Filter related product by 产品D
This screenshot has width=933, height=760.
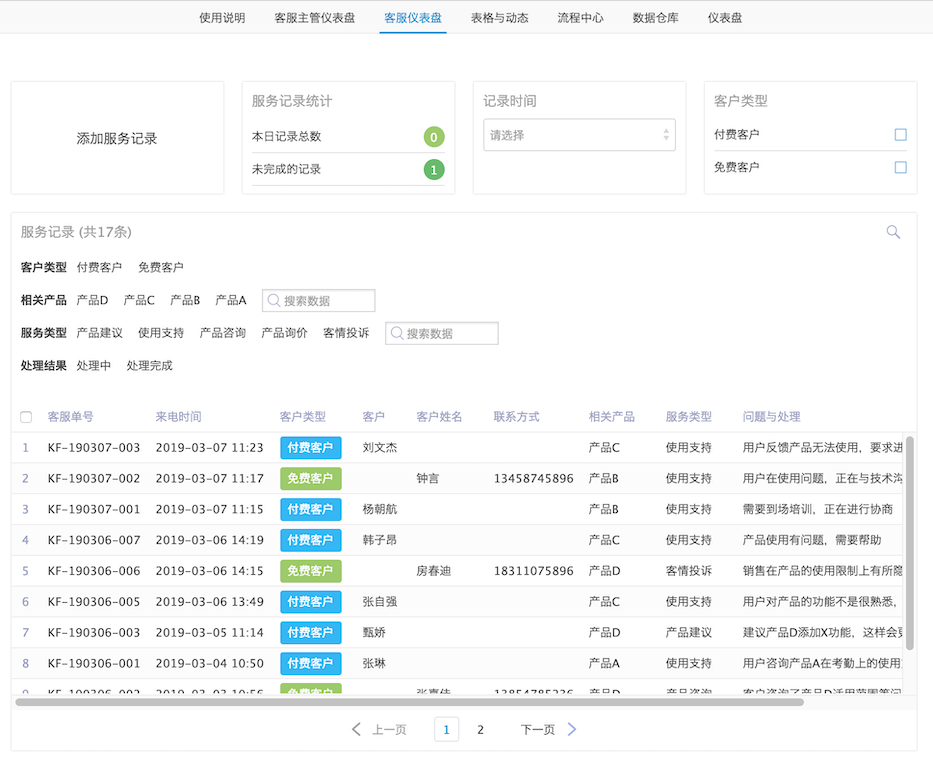pyautogui.click(x=92, y=300)
